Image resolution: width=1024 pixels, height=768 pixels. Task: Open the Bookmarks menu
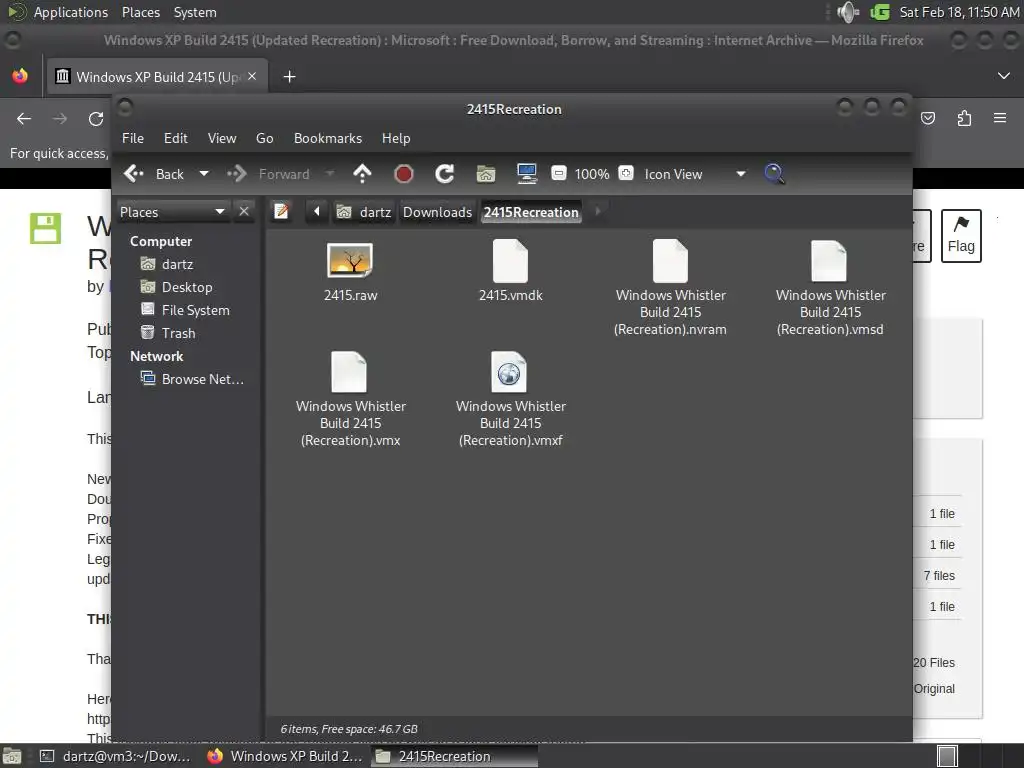click(328, 138)
